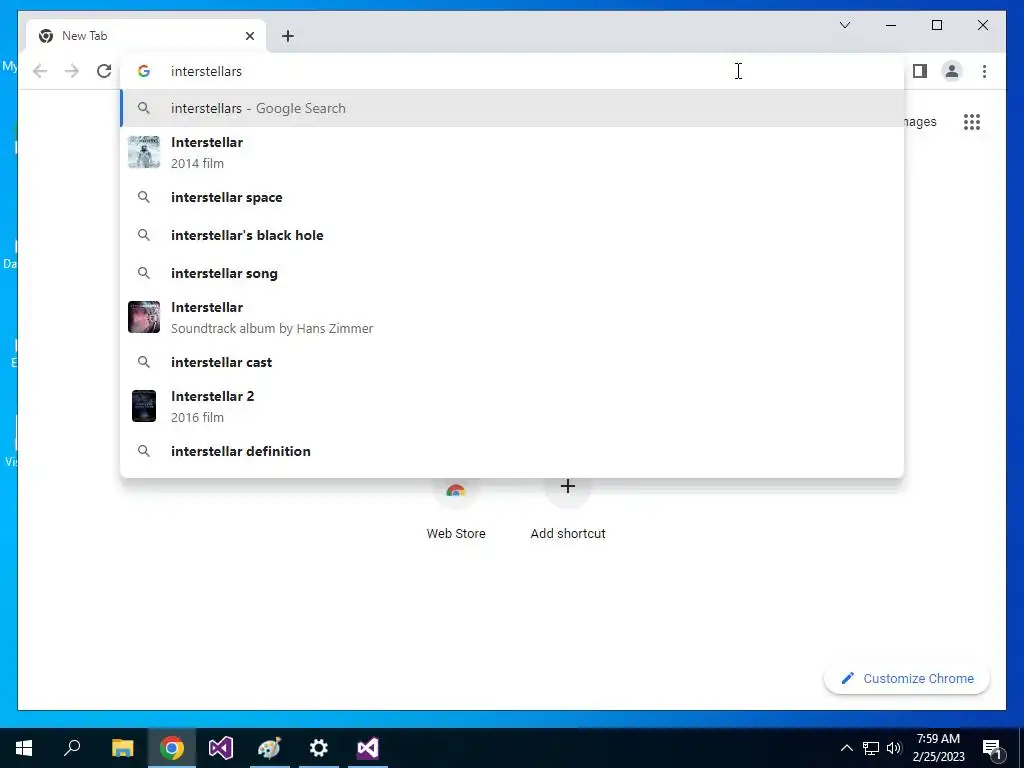Click the browser back arrow
Image resolution: width=1024 pixels, height=768 pixels.
click(x=40, y=71)
